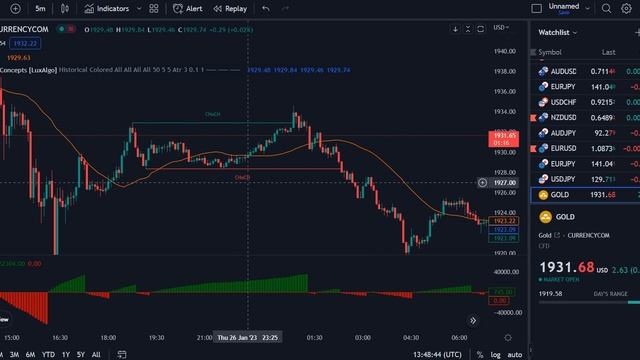Click the maximize chart icon

click(x=480, y=29)
